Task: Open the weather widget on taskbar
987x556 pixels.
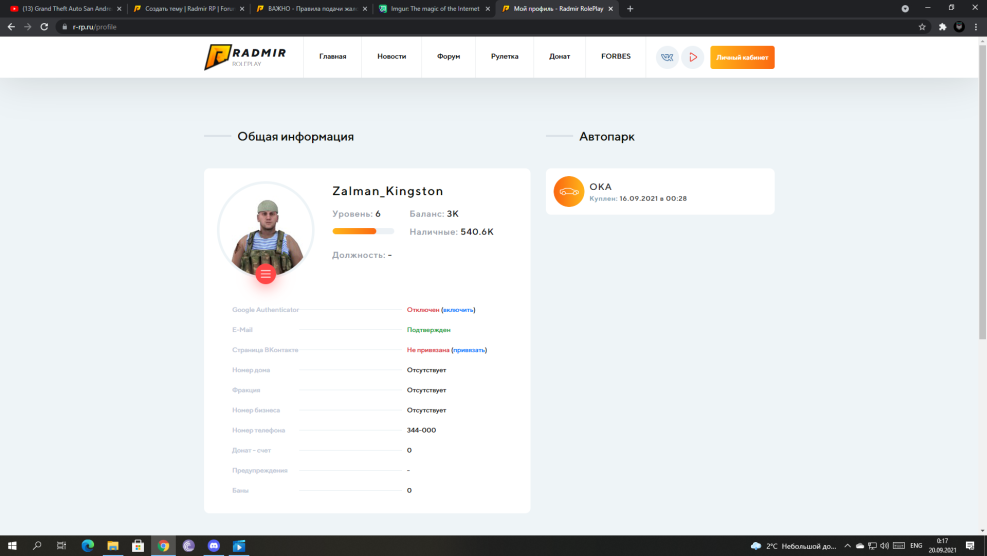Action: click(x=793, y=546)
